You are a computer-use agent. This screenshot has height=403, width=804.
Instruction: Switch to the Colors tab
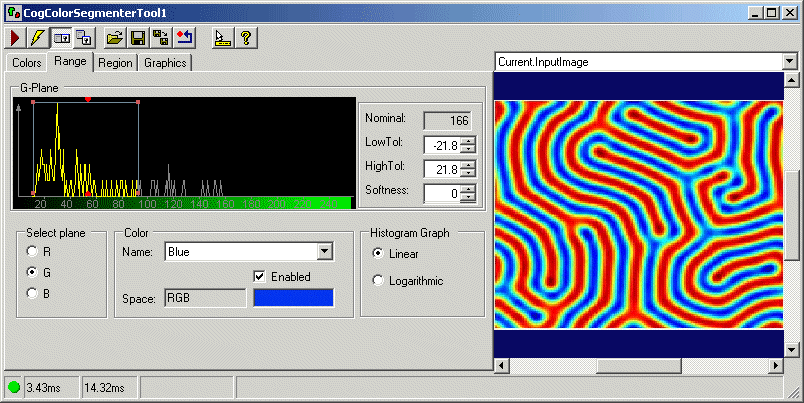(27, 63)
